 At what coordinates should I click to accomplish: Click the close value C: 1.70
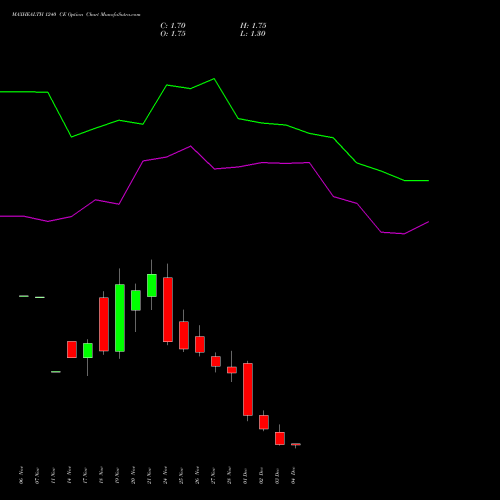pos(173,26)
